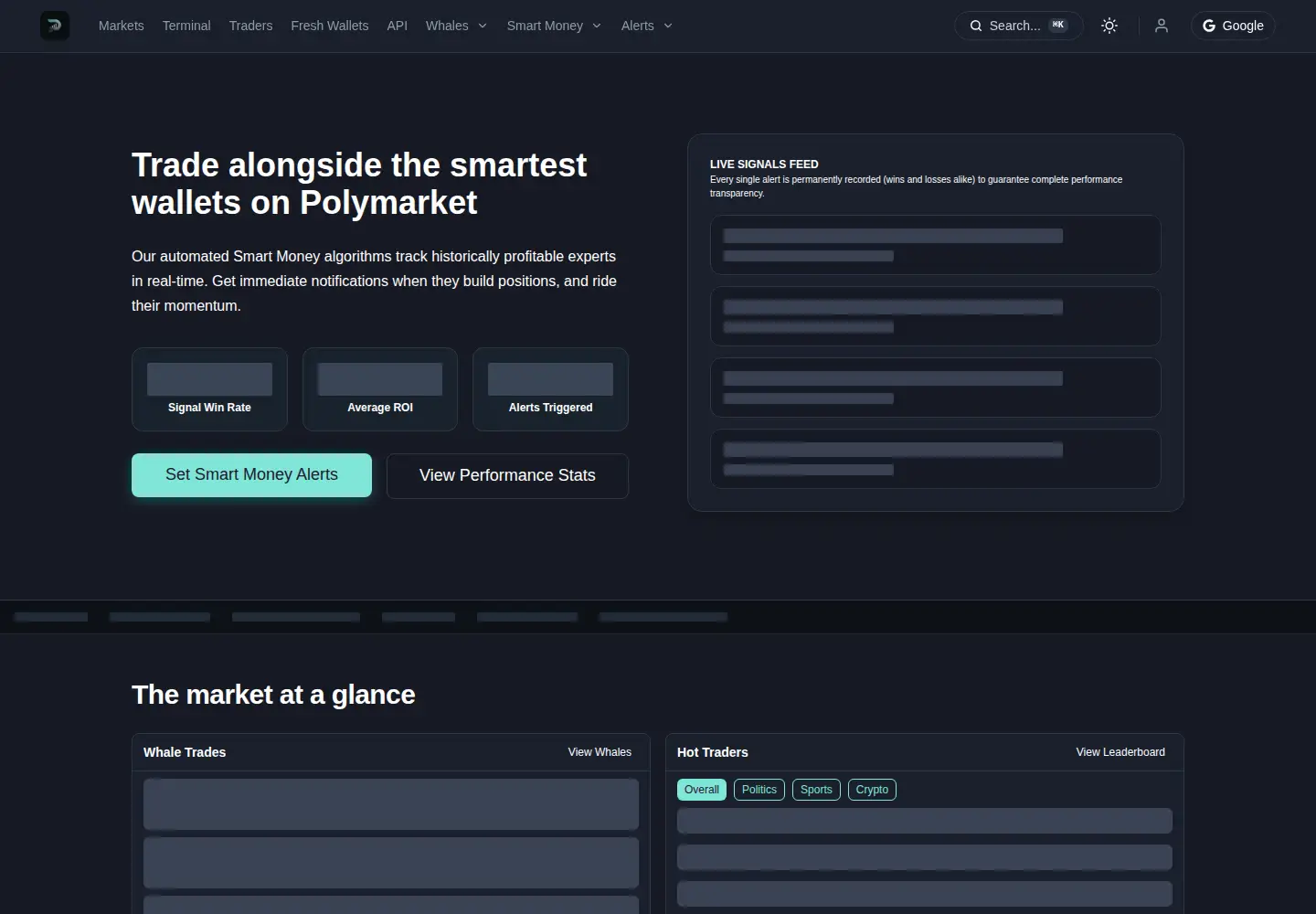Click the Average ROI stat card

click(x=380, y=389)
